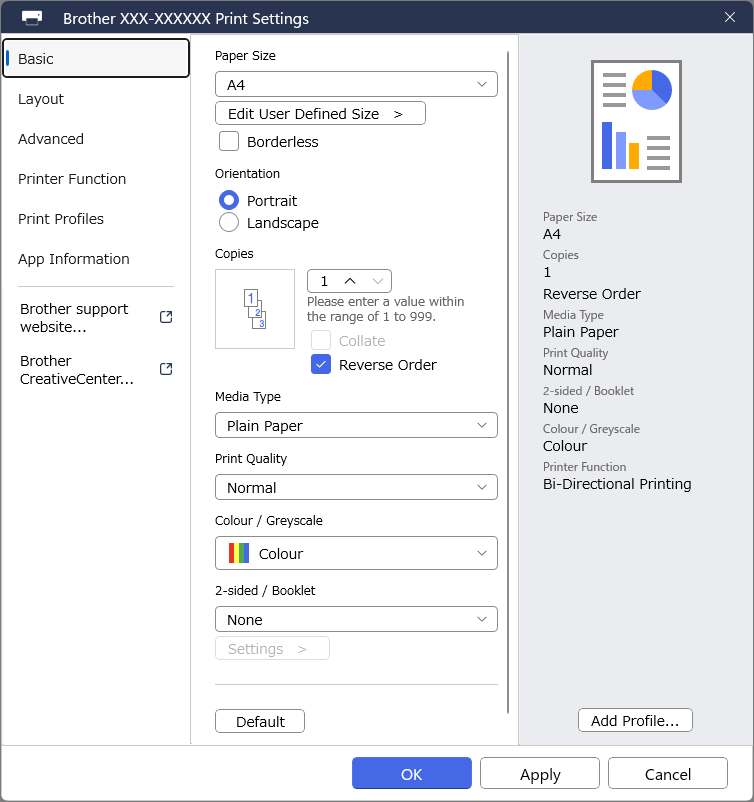This screenshot has height=802, width=754.
Task: Click the copies collation preview icon
Action: (x=255, y=309)
